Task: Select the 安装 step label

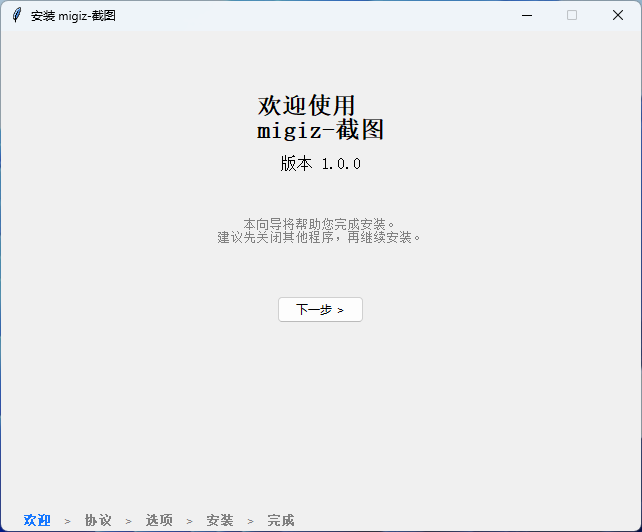Action: [220, 520]
